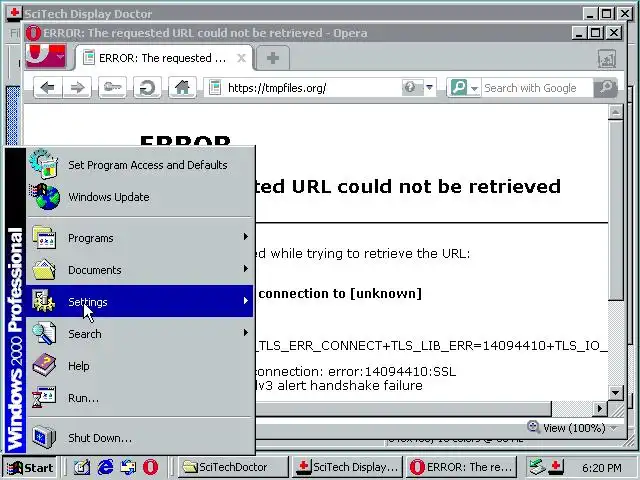Switch to SciTechDoctor taskbar button
640x480 pixels.
(x=233, y=467)
